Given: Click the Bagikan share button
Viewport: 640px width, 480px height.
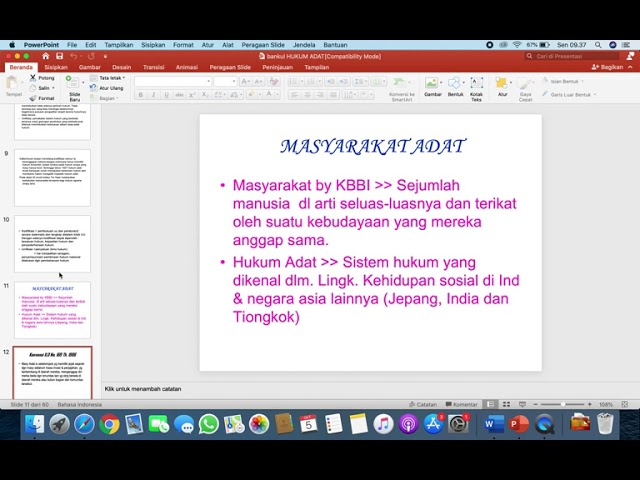Looking at the screenshot, I should [x=608, y=67].
